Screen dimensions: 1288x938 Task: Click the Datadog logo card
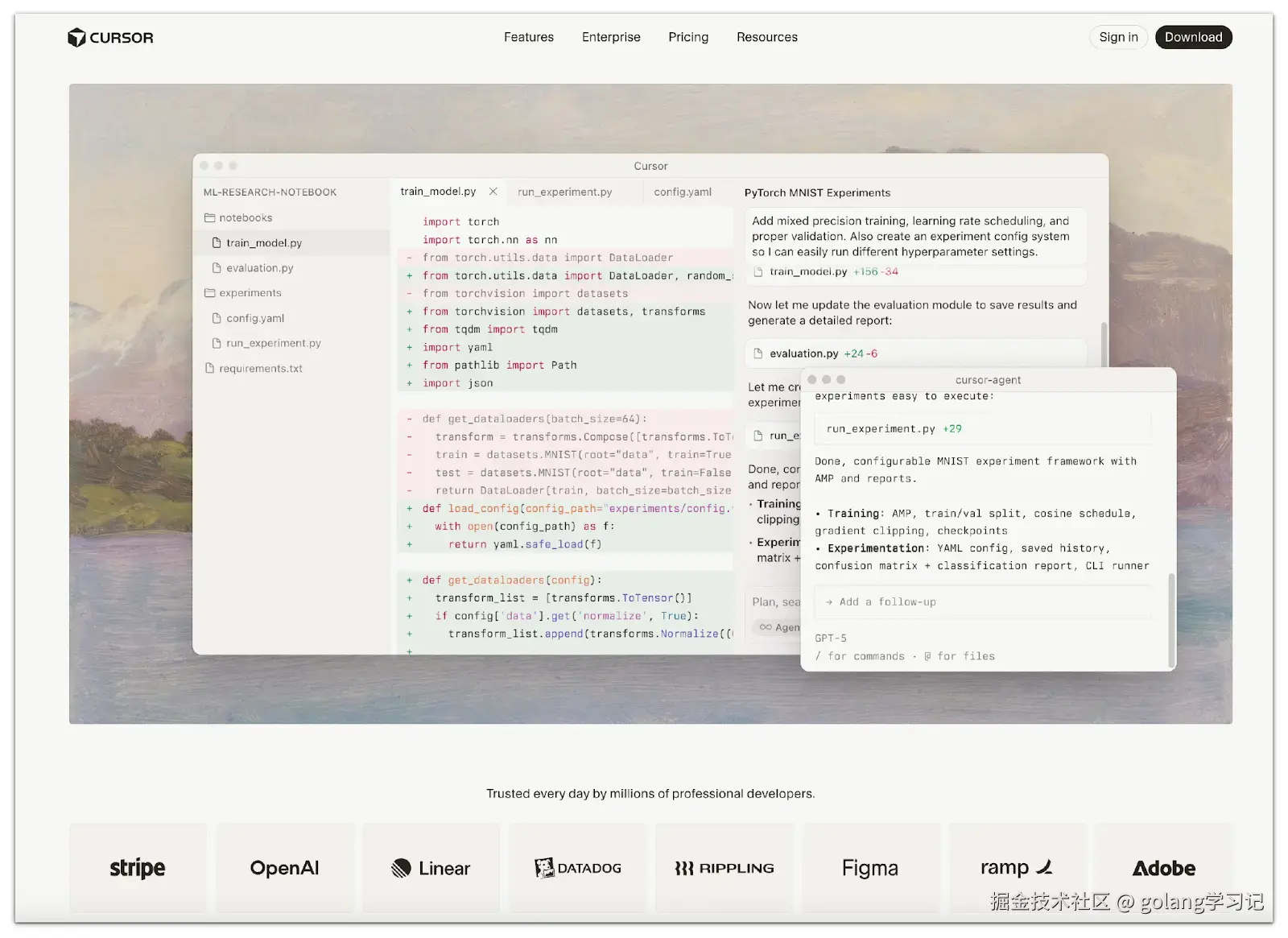577,868
